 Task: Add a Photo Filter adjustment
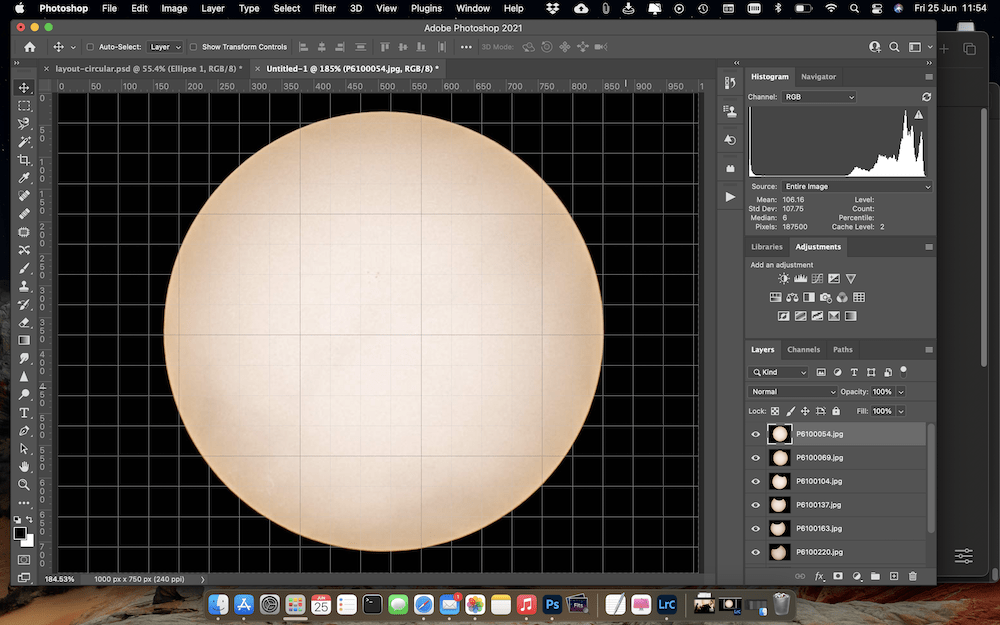(x=826, y=297)
